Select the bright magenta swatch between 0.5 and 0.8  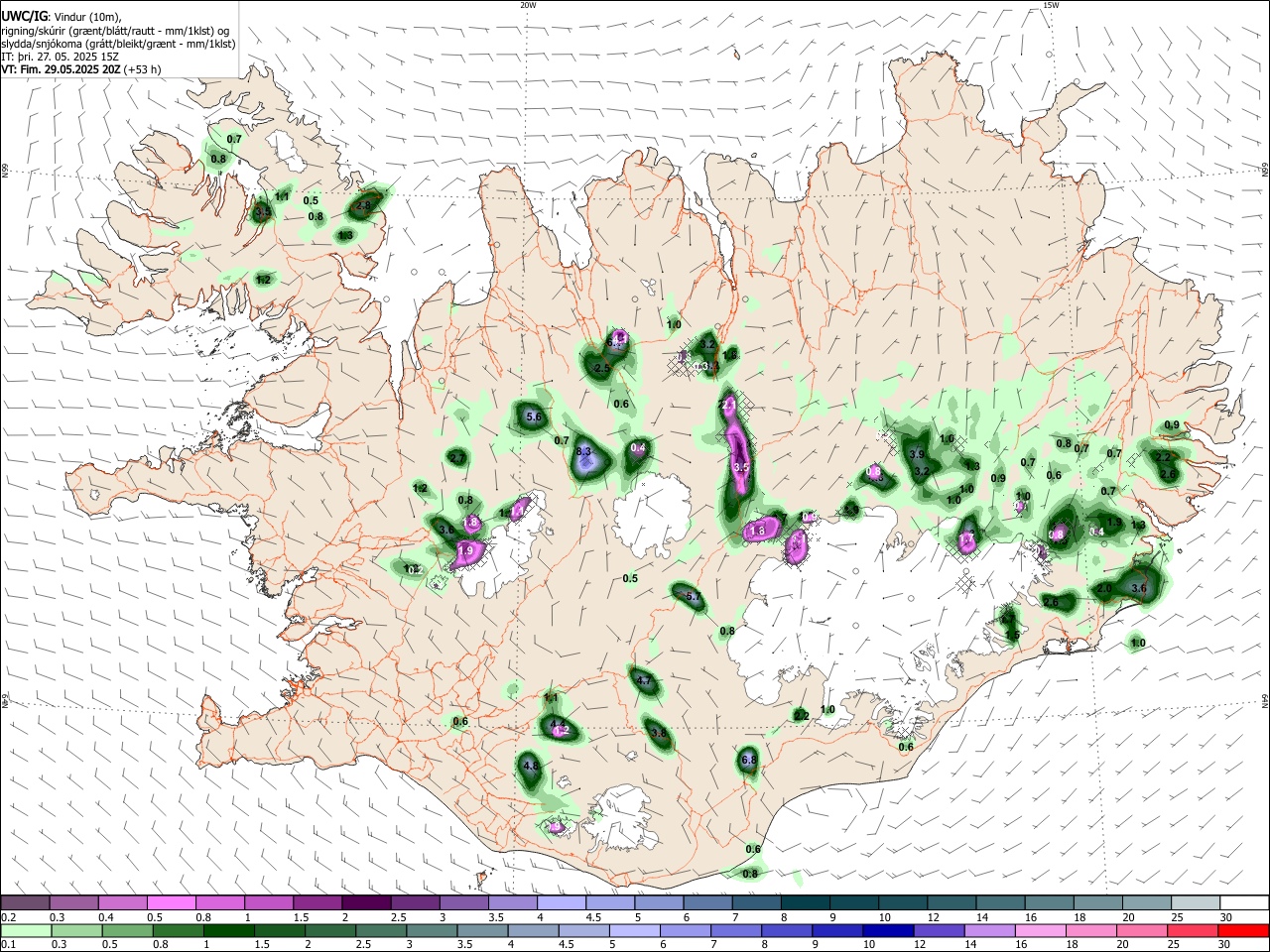pos(173,902)
